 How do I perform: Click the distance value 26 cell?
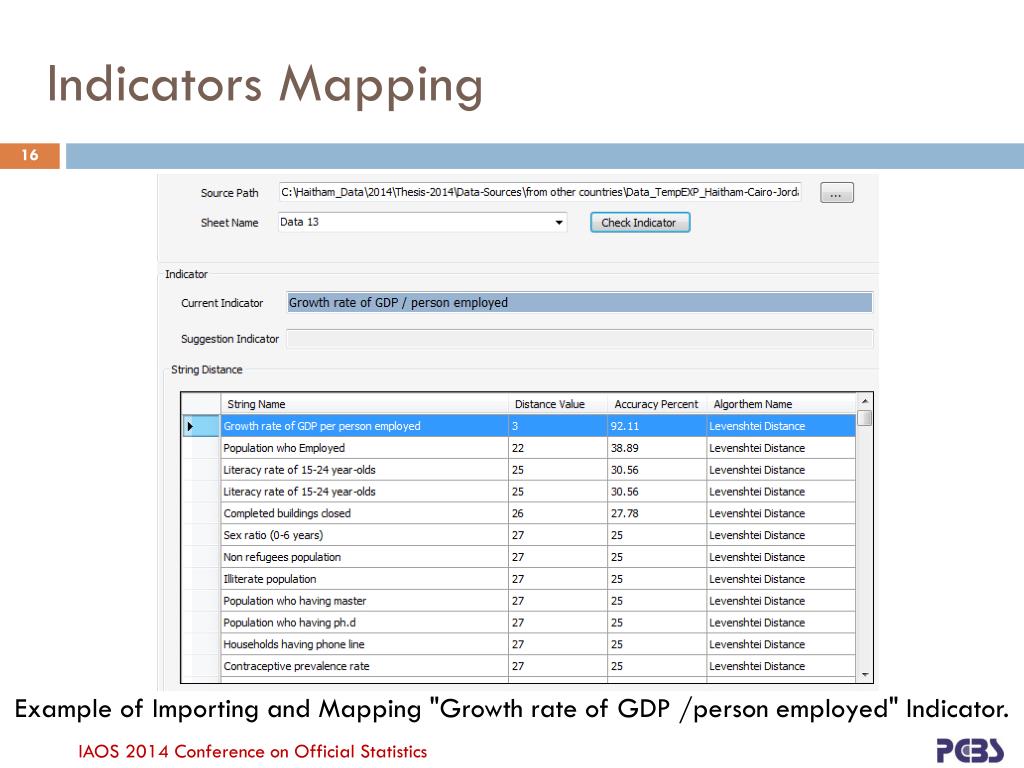tap(558, 513)
